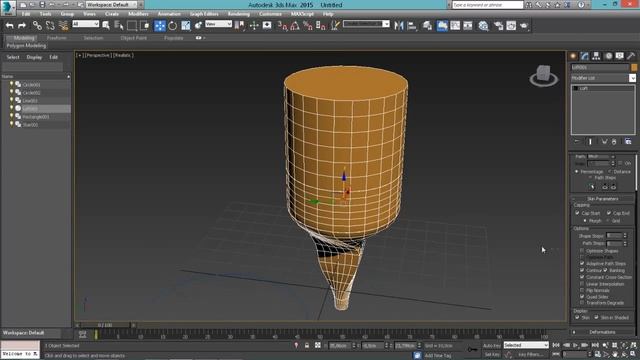Click the Polygon Modeling panel label

click(x=26, y=46)
